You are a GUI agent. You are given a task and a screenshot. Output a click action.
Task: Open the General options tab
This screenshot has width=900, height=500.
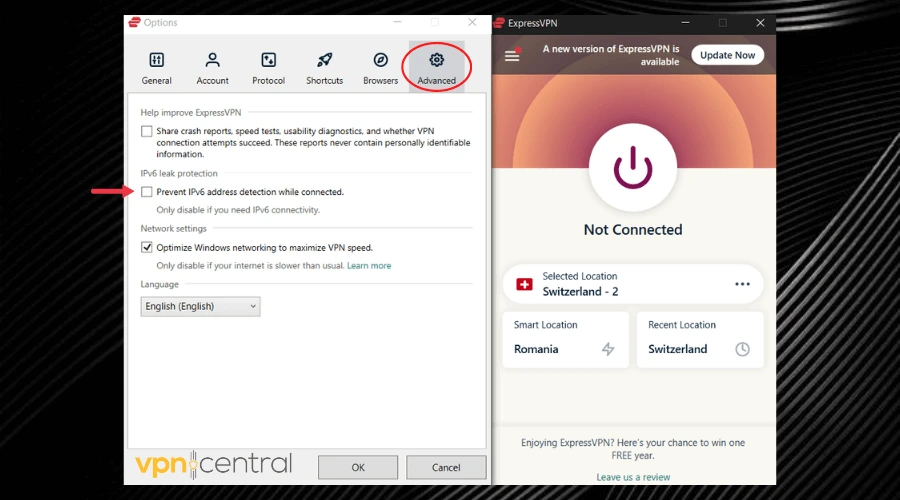157,68
